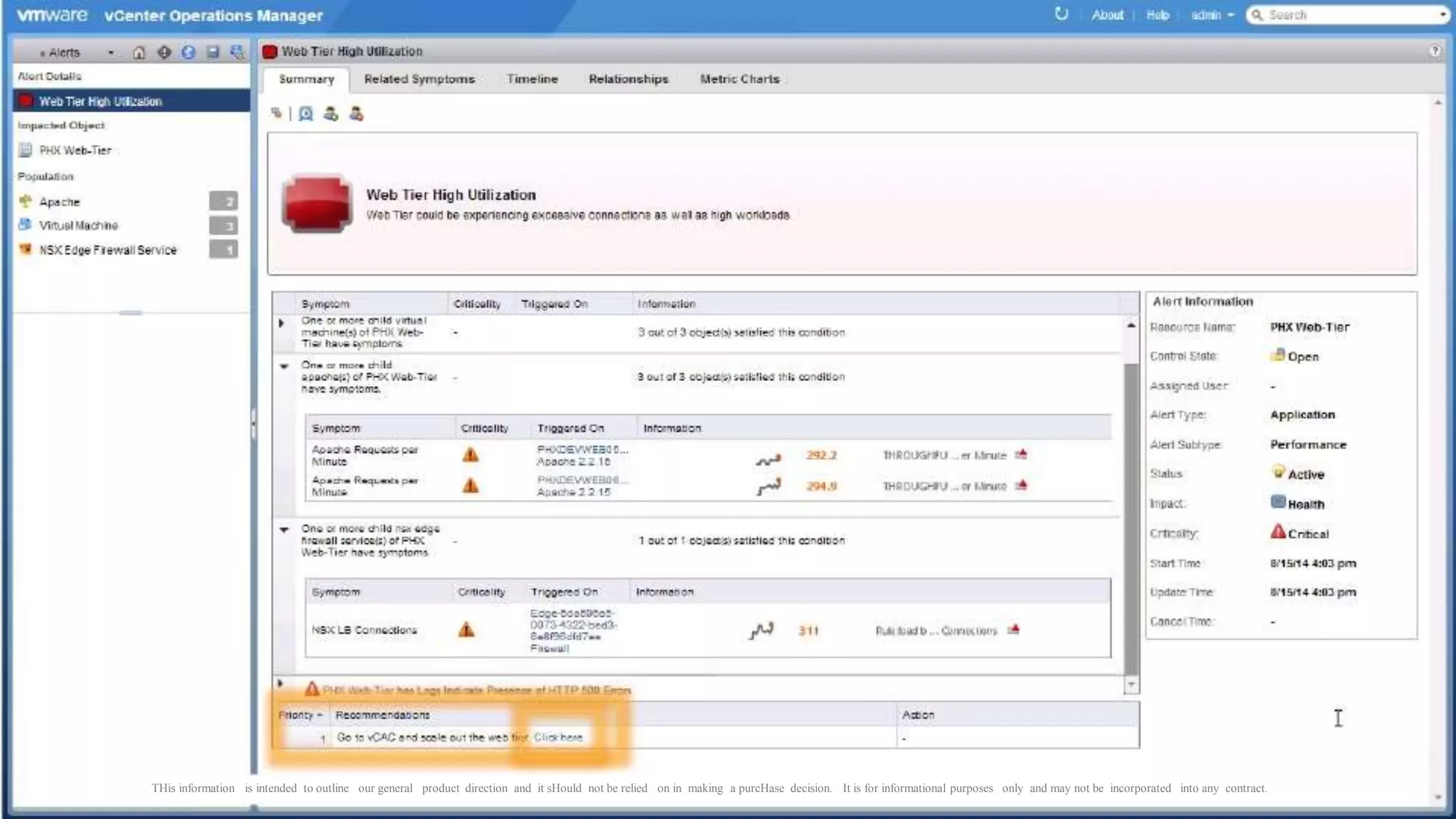Click the About link in the header
The image size is (1456, 819).
pos(1107,15)
